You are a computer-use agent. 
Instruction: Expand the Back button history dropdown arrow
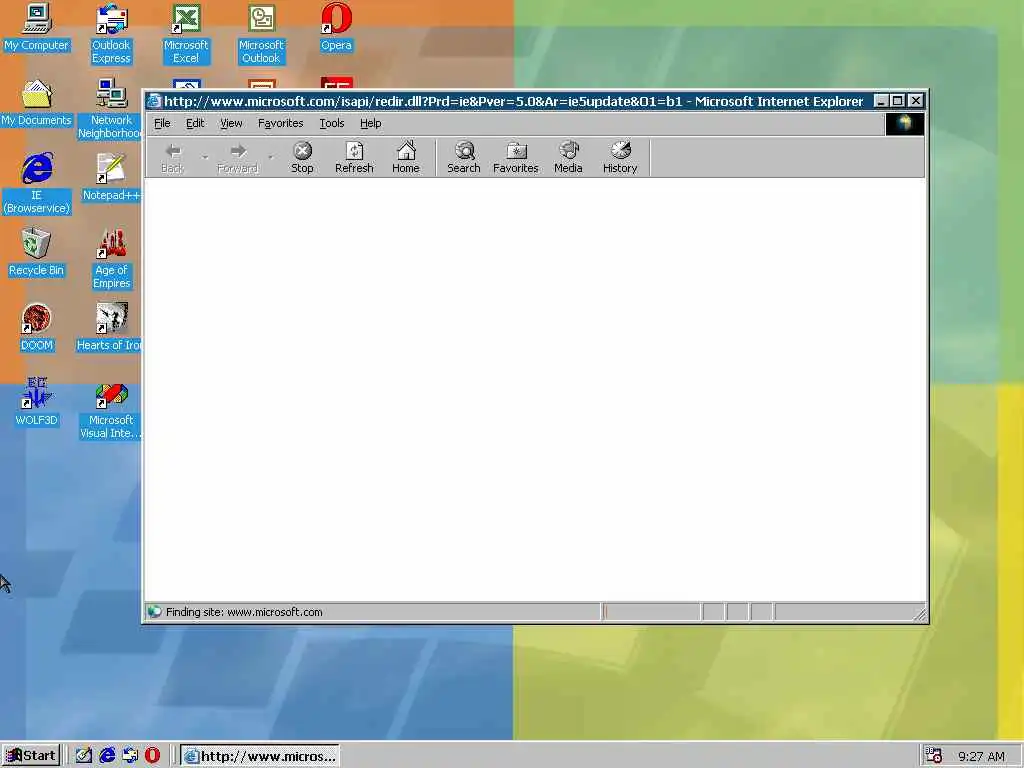pos(205,157)
